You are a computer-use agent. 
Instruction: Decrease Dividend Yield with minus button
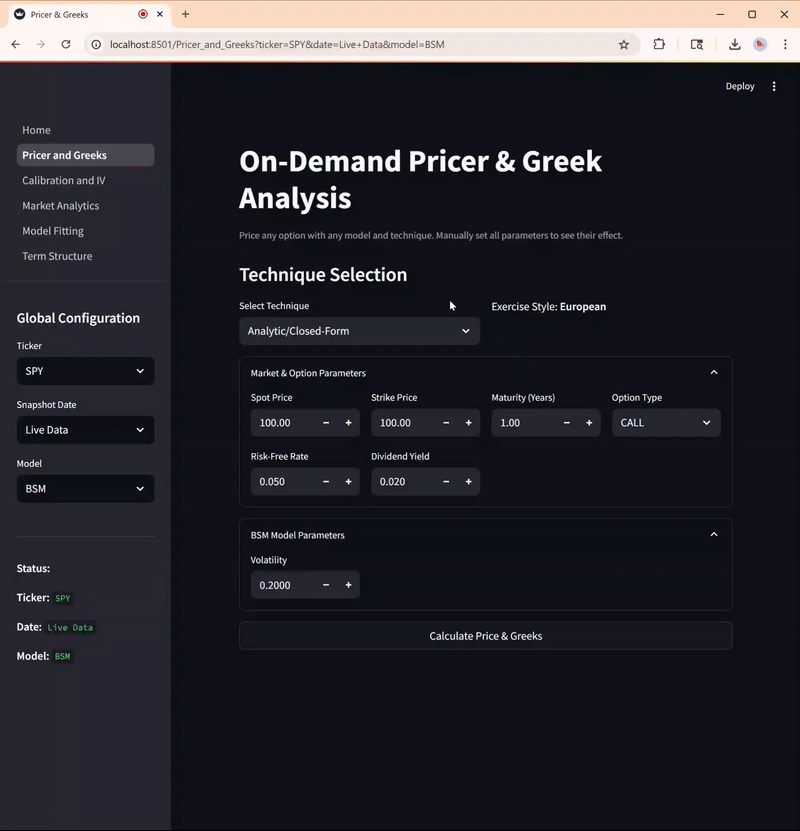(446, 482)
